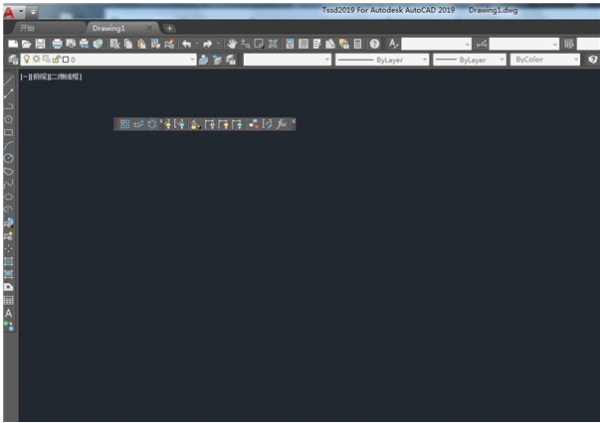Toggle layer freeze sun icon

(x=36, y=60)
